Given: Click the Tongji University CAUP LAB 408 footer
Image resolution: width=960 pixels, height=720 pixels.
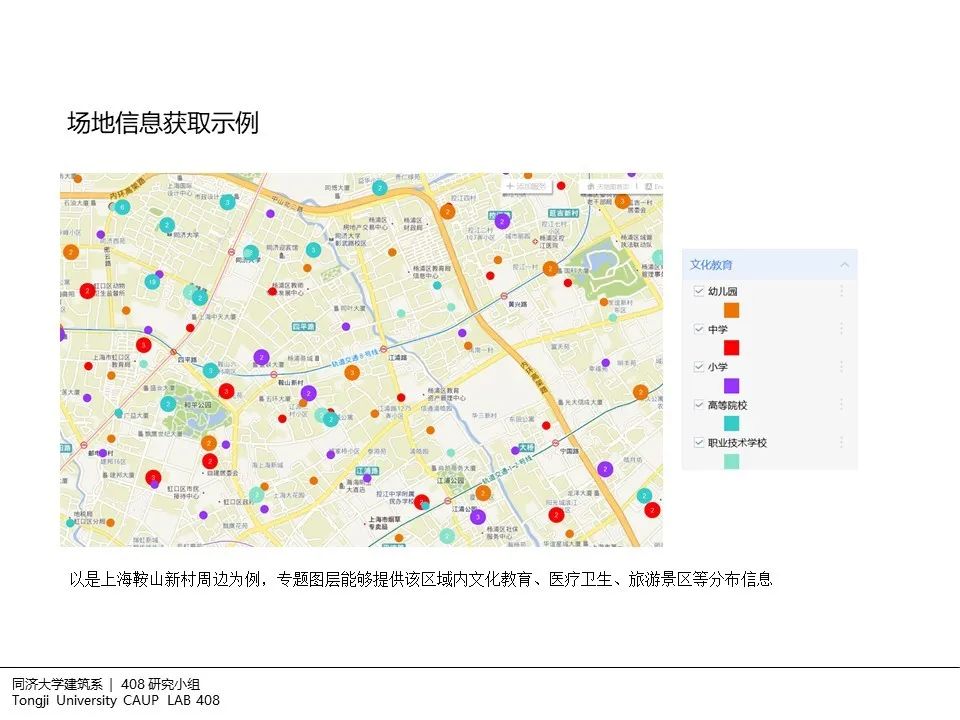Looking at the screenshot, I should (x=116, y=700).
